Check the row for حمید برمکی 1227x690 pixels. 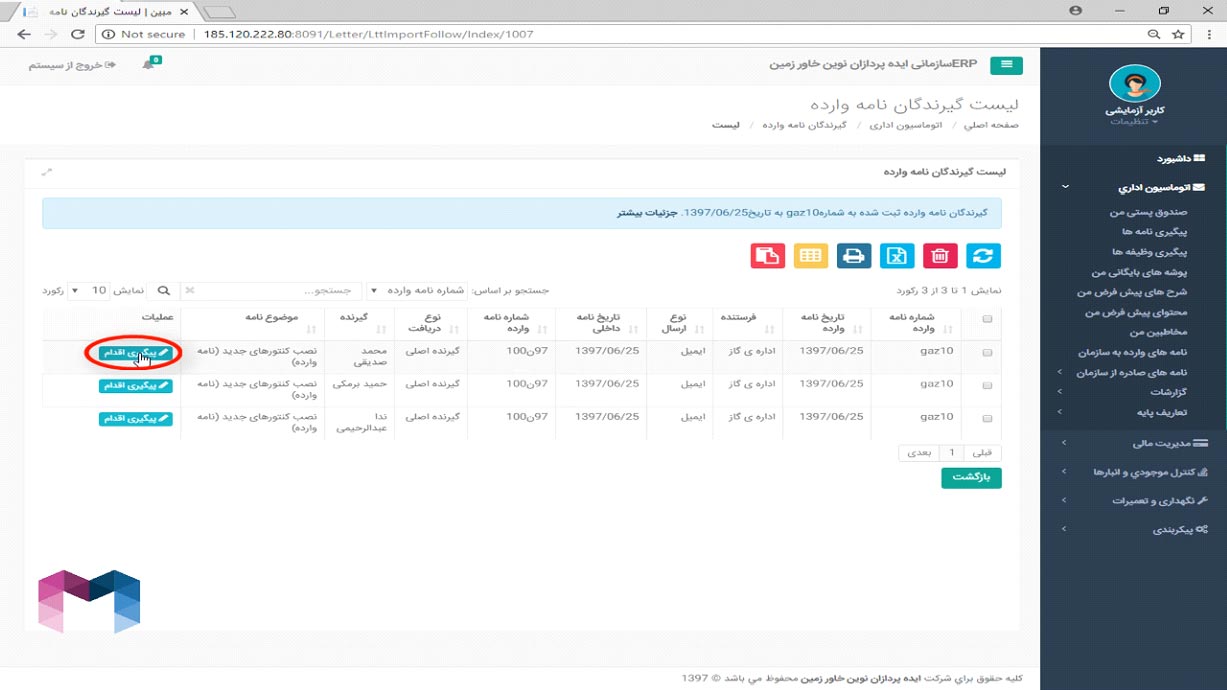988,385
